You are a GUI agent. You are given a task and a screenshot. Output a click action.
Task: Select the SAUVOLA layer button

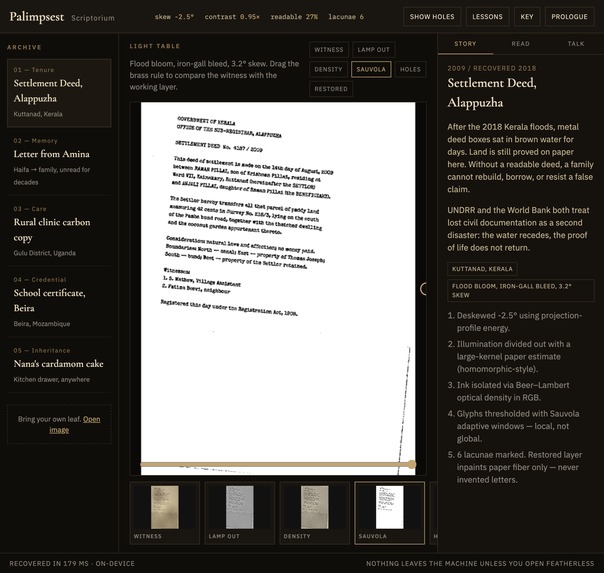pos(371,69)
